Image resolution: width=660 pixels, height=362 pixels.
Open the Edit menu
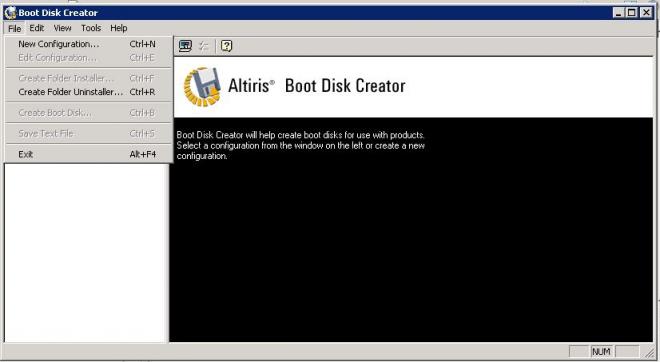(x=37, y=28)
